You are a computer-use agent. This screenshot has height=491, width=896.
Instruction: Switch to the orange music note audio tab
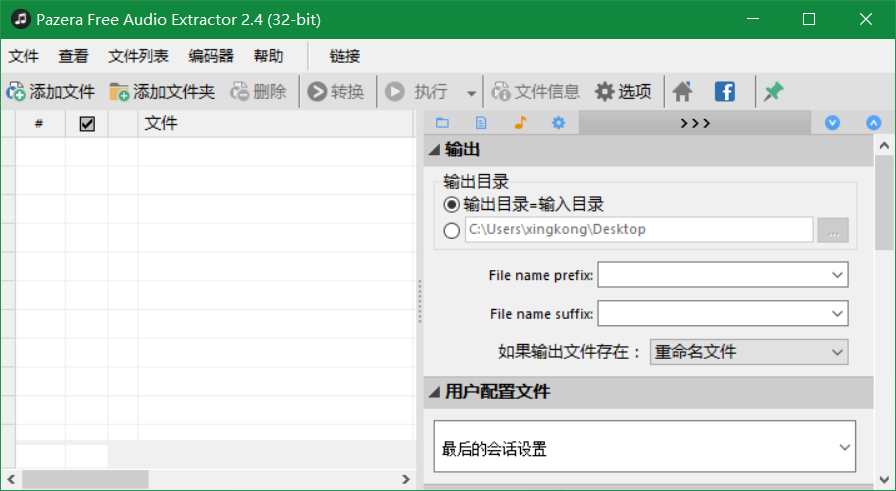tap(520, 122)
